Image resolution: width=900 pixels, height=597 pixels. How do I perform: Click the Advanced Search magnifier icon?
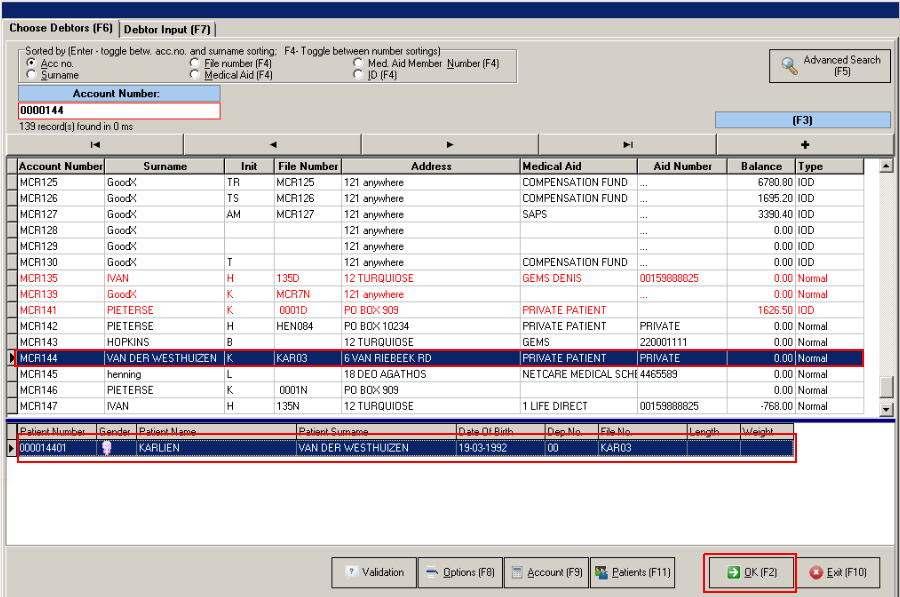point(790,66)
